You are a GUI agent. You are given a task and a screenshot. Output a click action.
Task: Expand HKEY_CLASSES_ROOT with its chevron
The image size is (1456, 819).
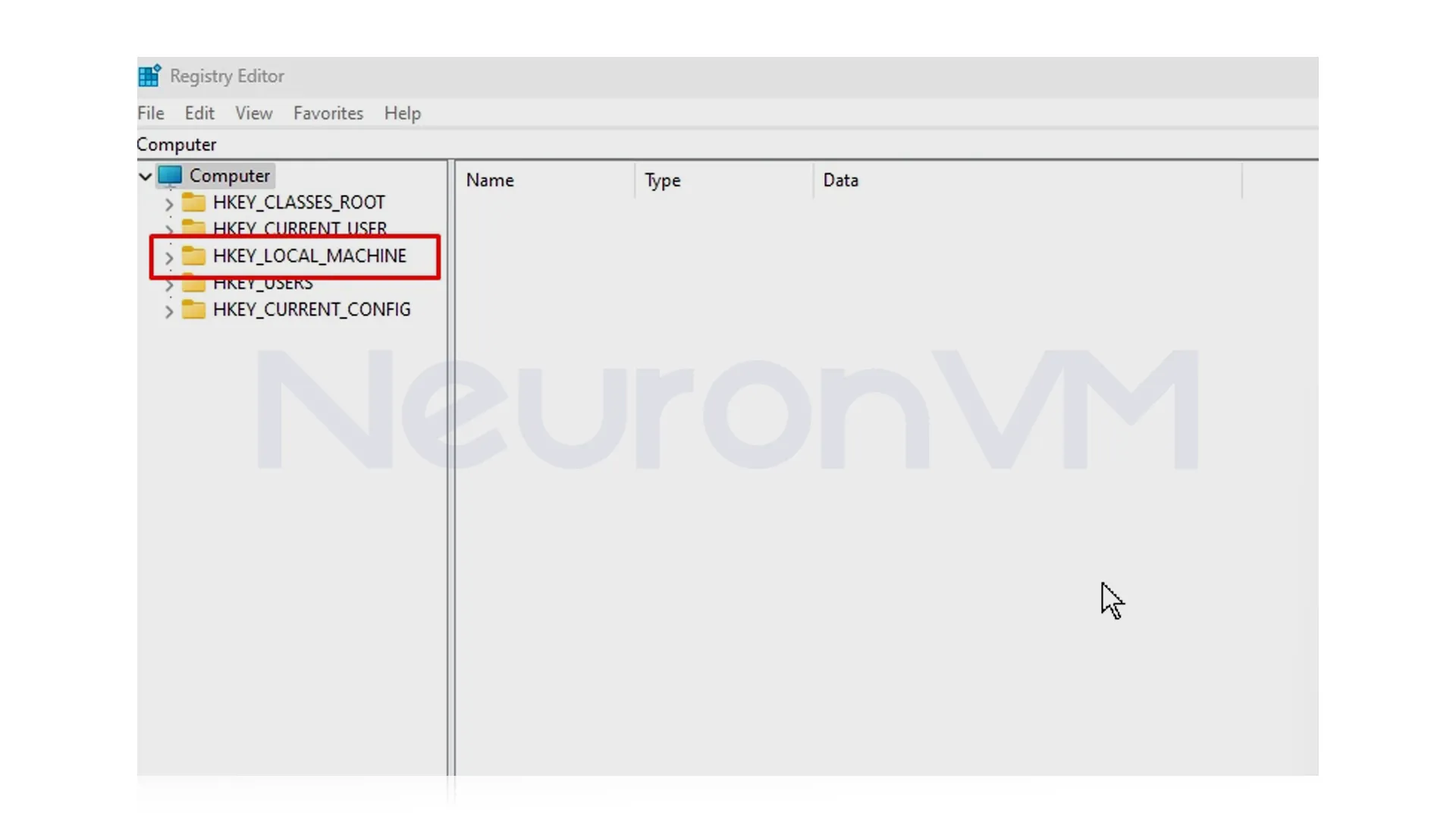coord(169,203)
